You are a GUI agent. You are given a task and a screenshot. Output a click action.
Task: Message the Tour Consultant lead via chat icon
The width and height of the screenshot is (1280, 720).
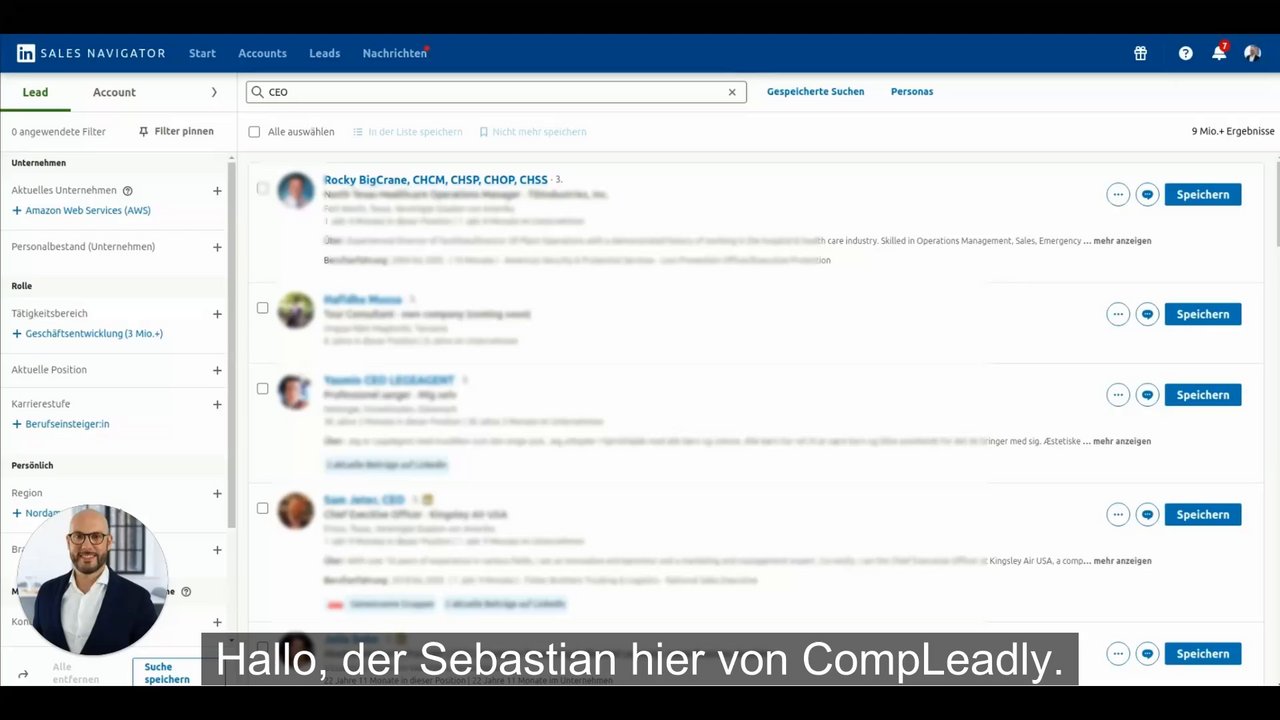pos(1147,314)
